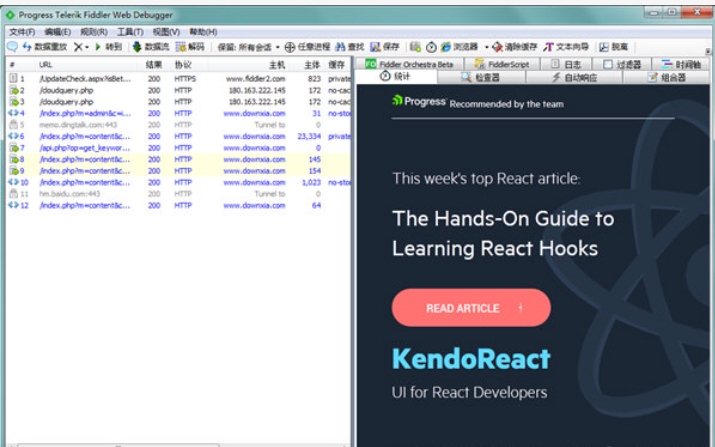Click the 数据重放 (Replay) toolbar button

[x=45, y=47]
